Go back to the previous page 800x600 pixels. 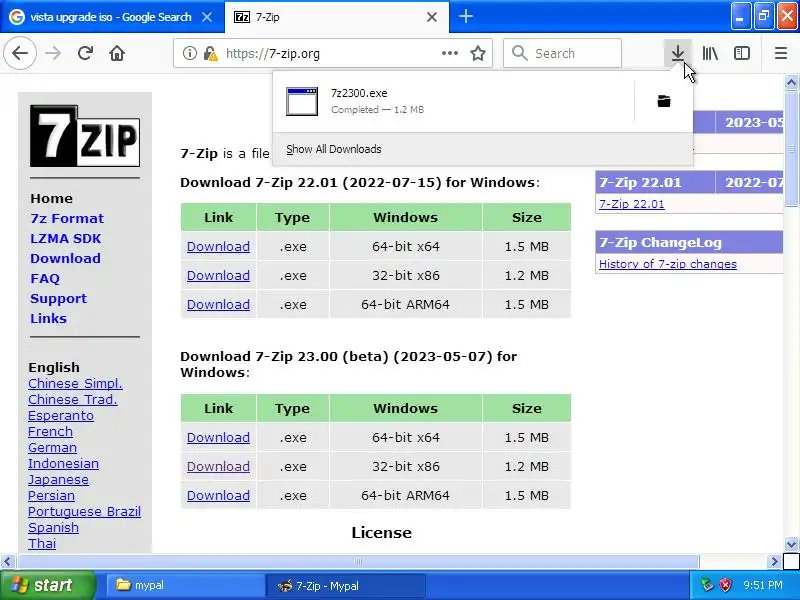[20, 53]
